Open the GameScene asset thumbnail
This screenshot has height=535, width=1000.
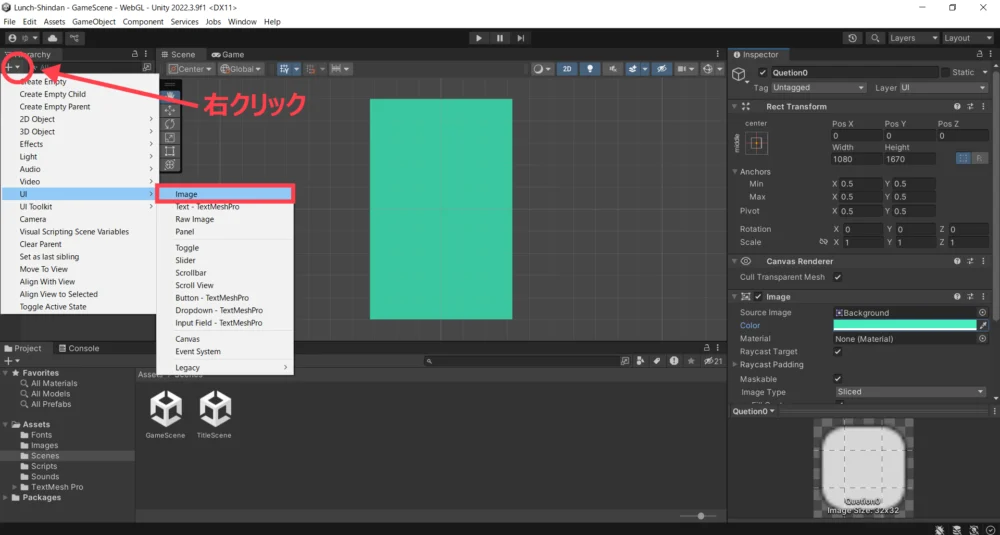pyautogui.click(x=165, y=409)
